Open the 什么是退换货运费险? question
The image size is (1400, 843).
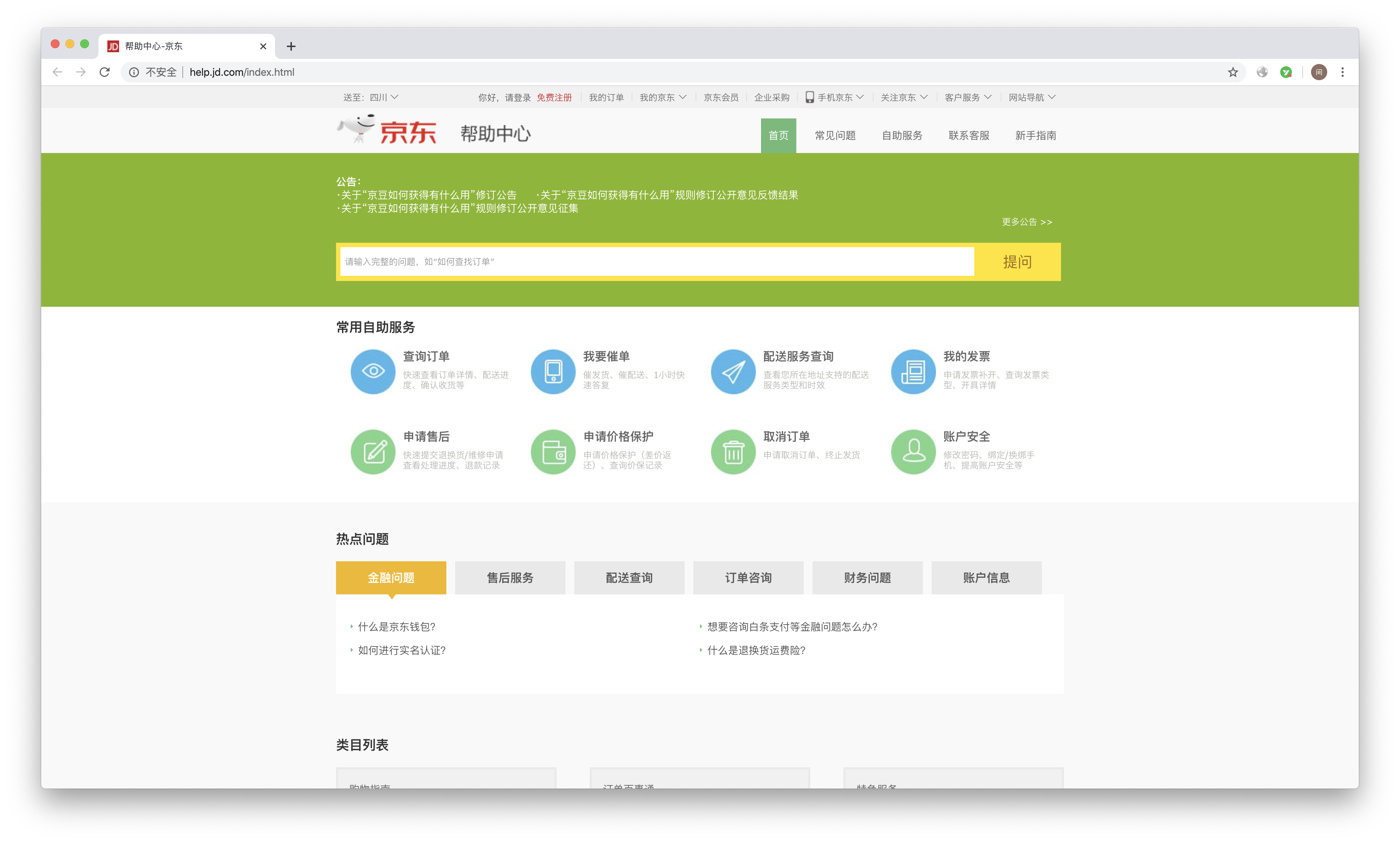756,650
